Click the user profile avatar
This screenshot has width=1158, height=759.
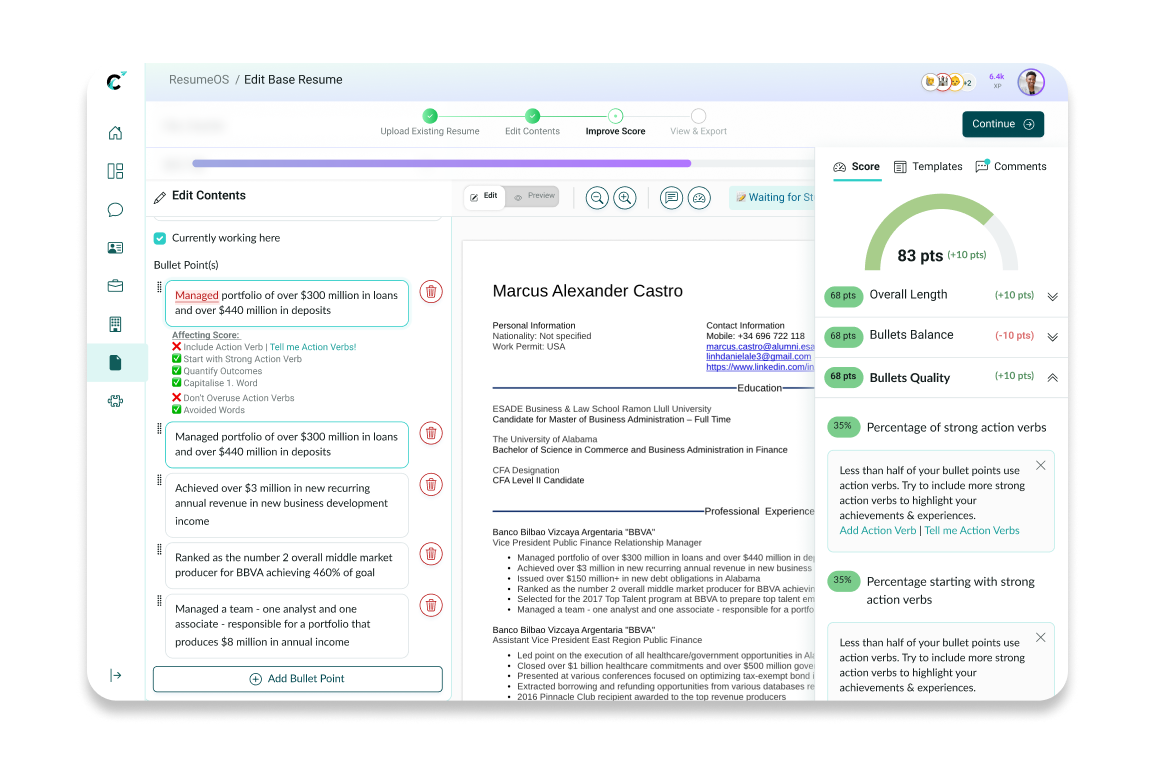(1031, 82)
